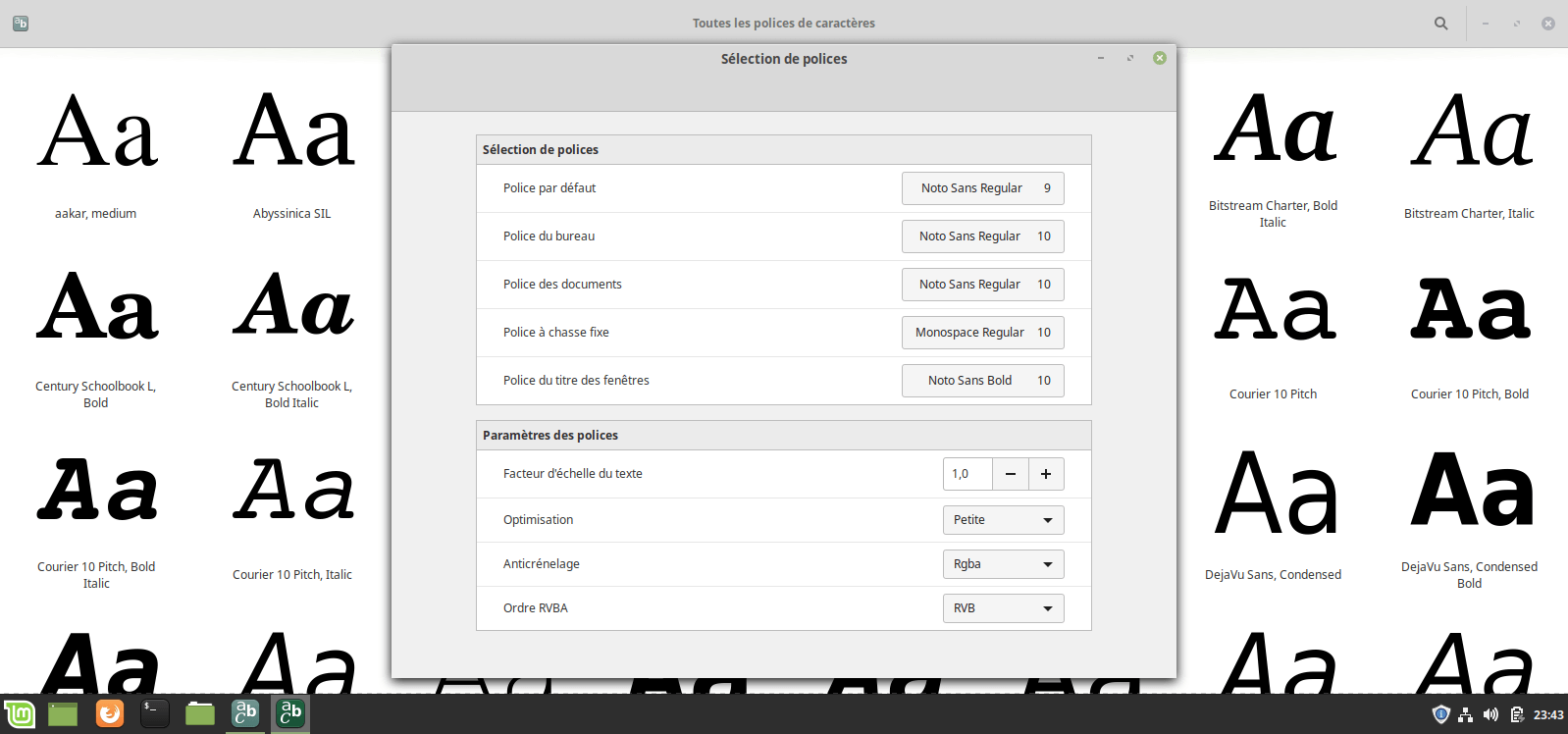Screen dimensions: 1568x734
Task: Open the file manager taskbar icon
Action: click(200, 713)
